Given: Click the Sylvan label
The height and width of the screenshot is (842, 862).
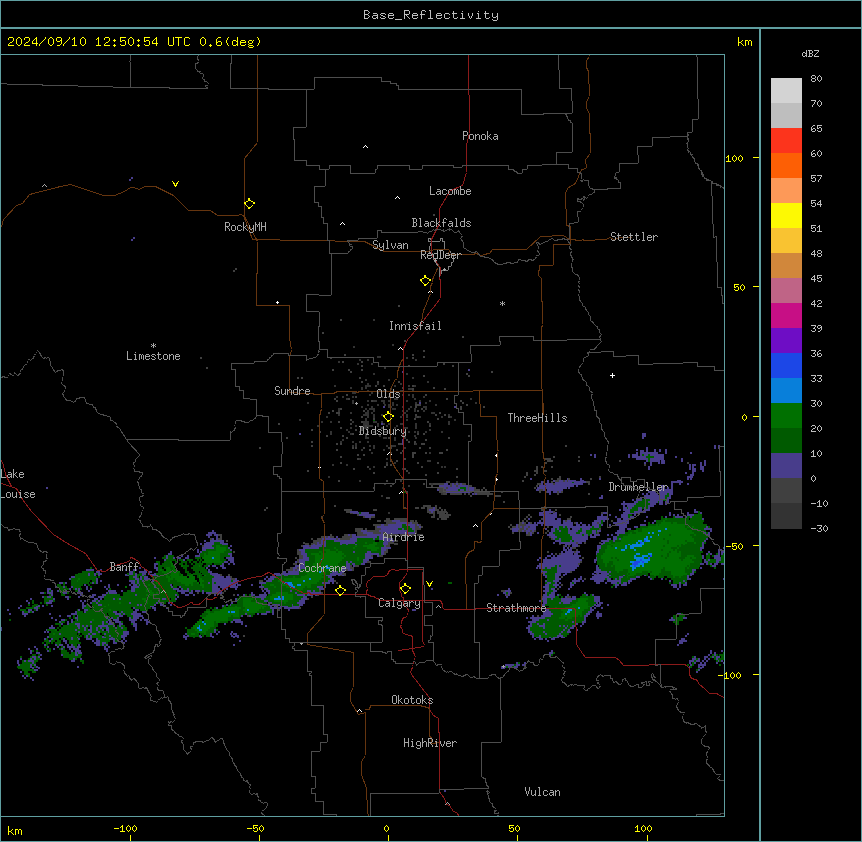Looking at the screenshot, I should point(390,245).
